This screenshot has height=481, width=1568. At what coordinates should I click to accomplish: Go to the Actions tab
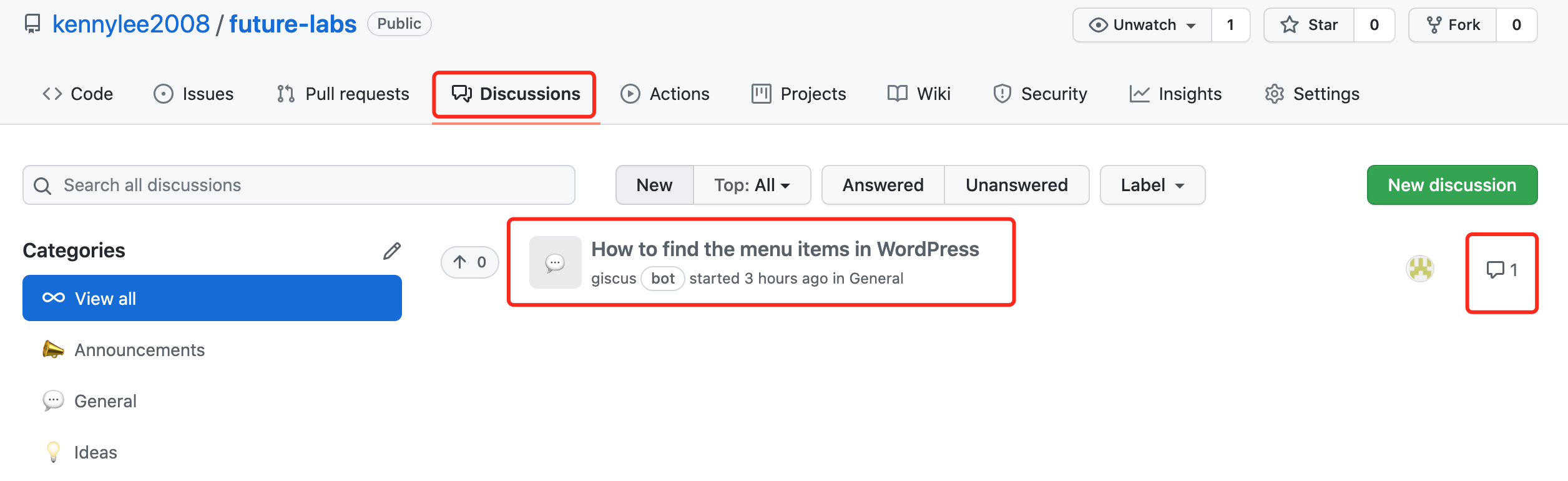click(665, 94)
